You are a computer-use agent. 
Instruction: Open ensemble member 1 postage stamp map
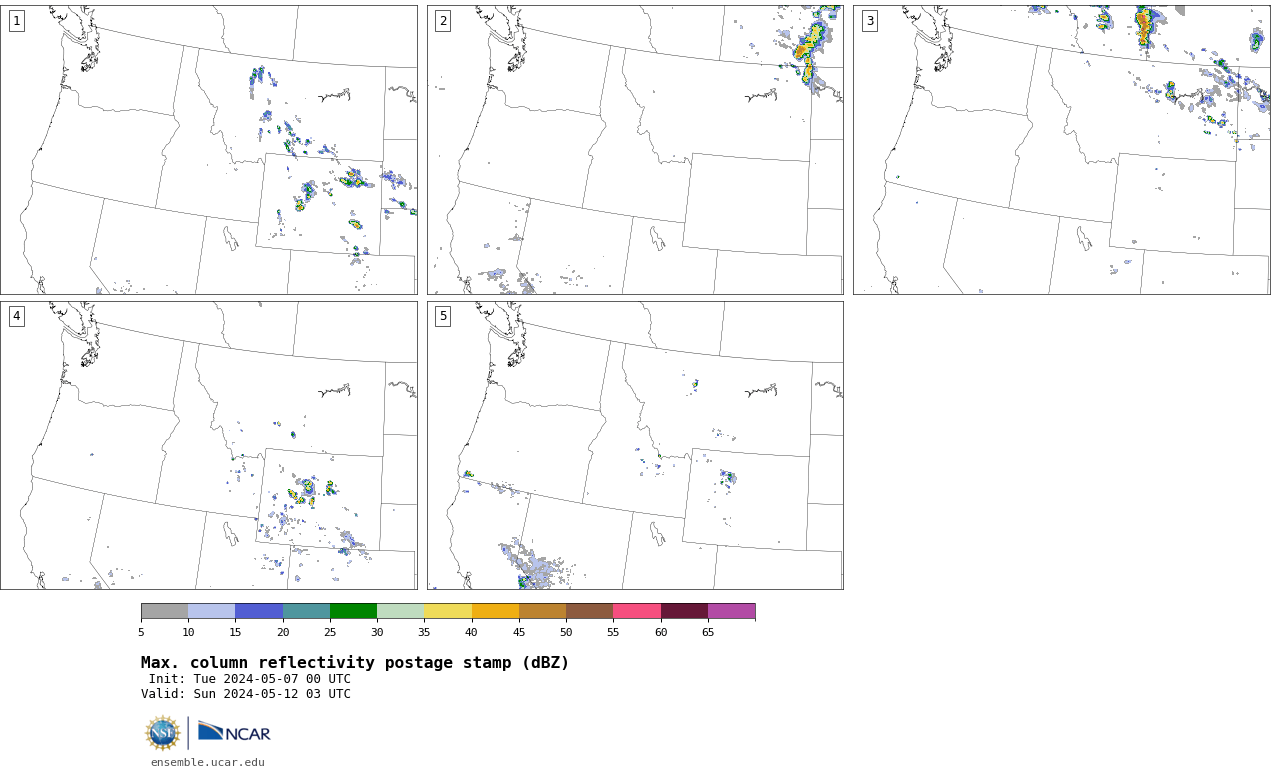pyautogui.click(x=209, y=150)
